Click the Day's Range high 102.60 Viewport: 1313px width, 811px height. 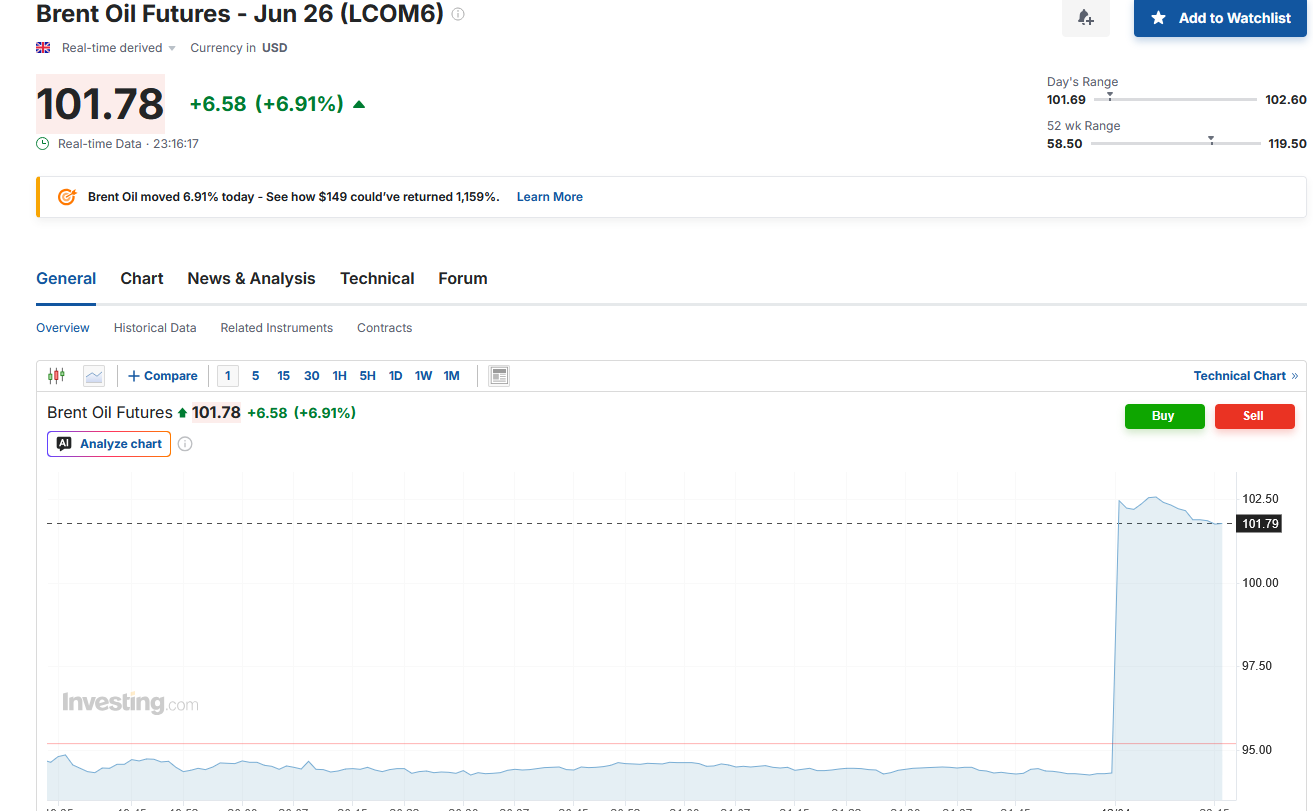[1286, 100]
